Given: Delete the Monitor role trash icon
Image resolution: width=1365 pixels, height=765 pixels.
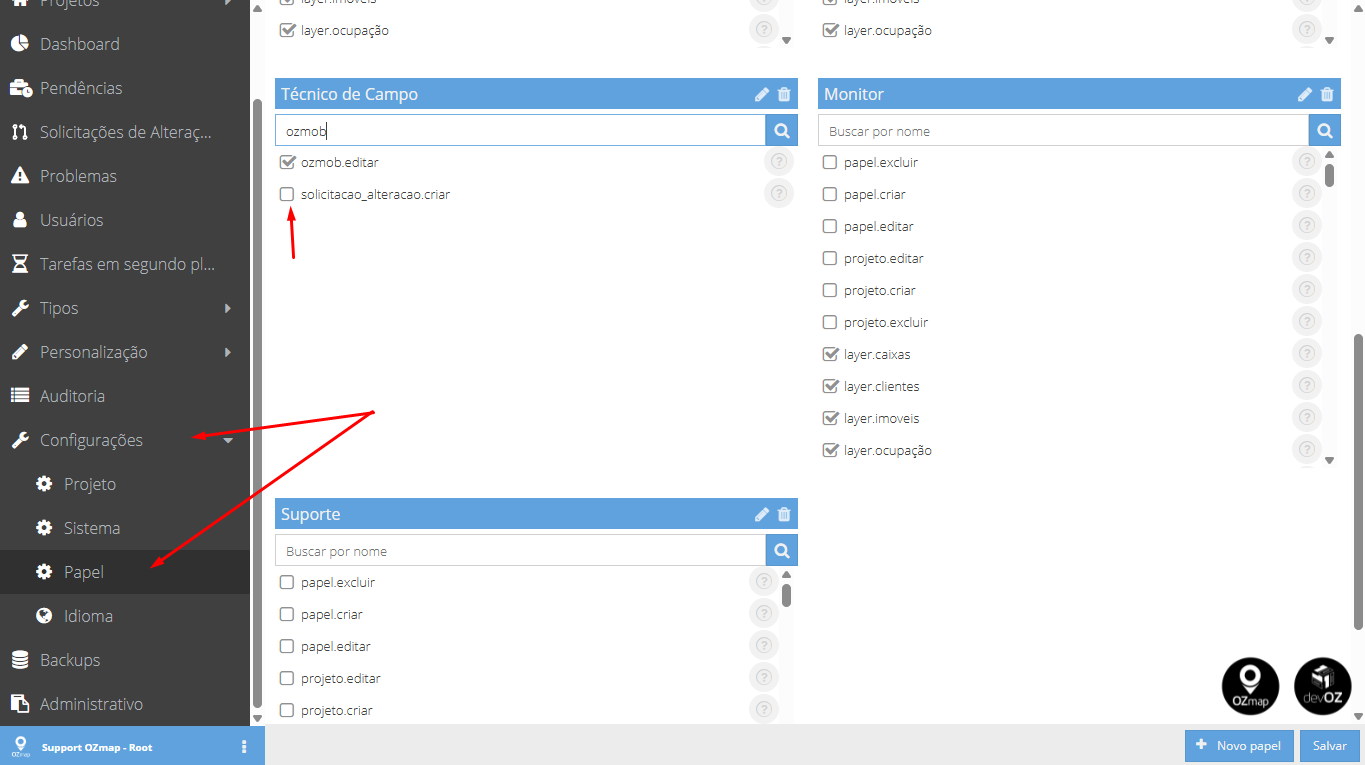Looking at the screenshot, I should (x=1327, y=94).
